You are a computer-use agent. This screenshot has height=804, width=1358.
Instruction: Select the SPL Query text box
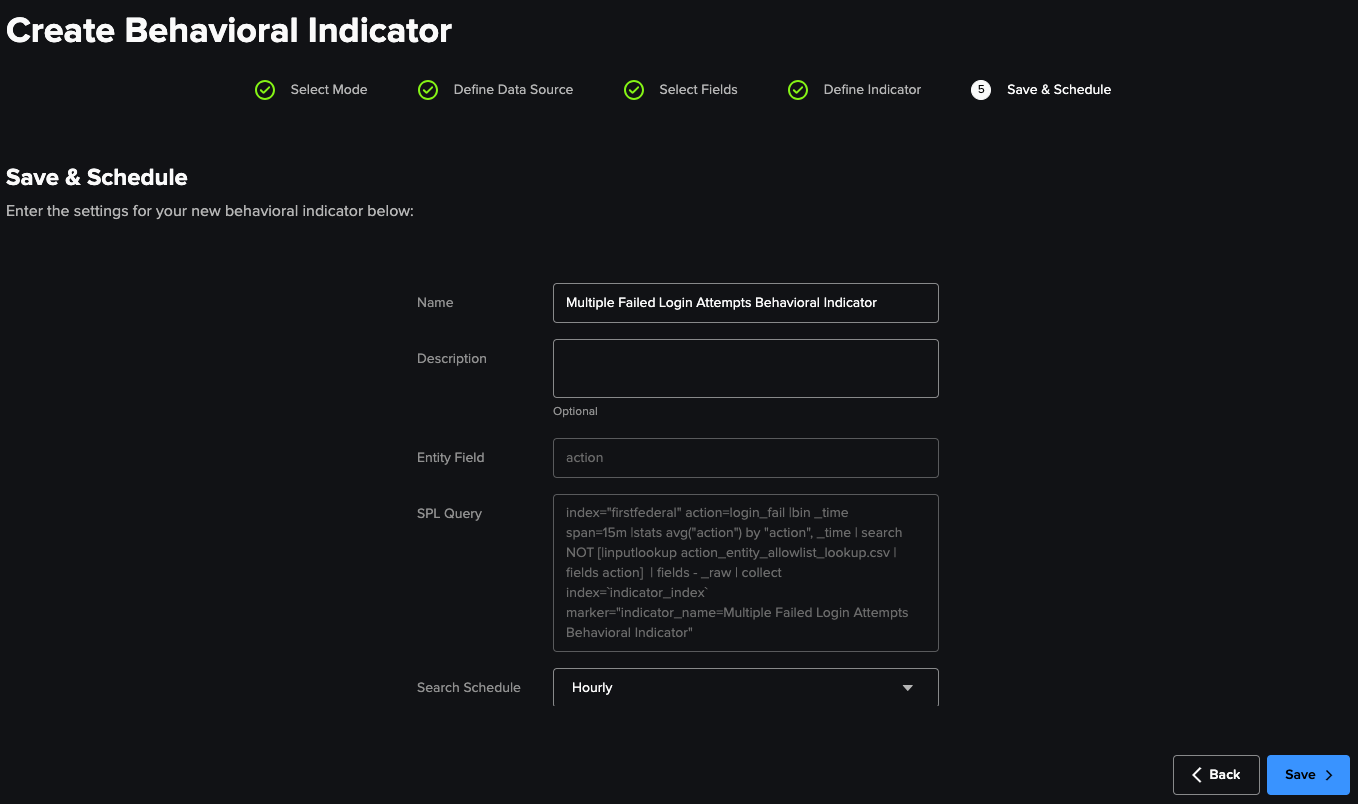click(745, 572)
